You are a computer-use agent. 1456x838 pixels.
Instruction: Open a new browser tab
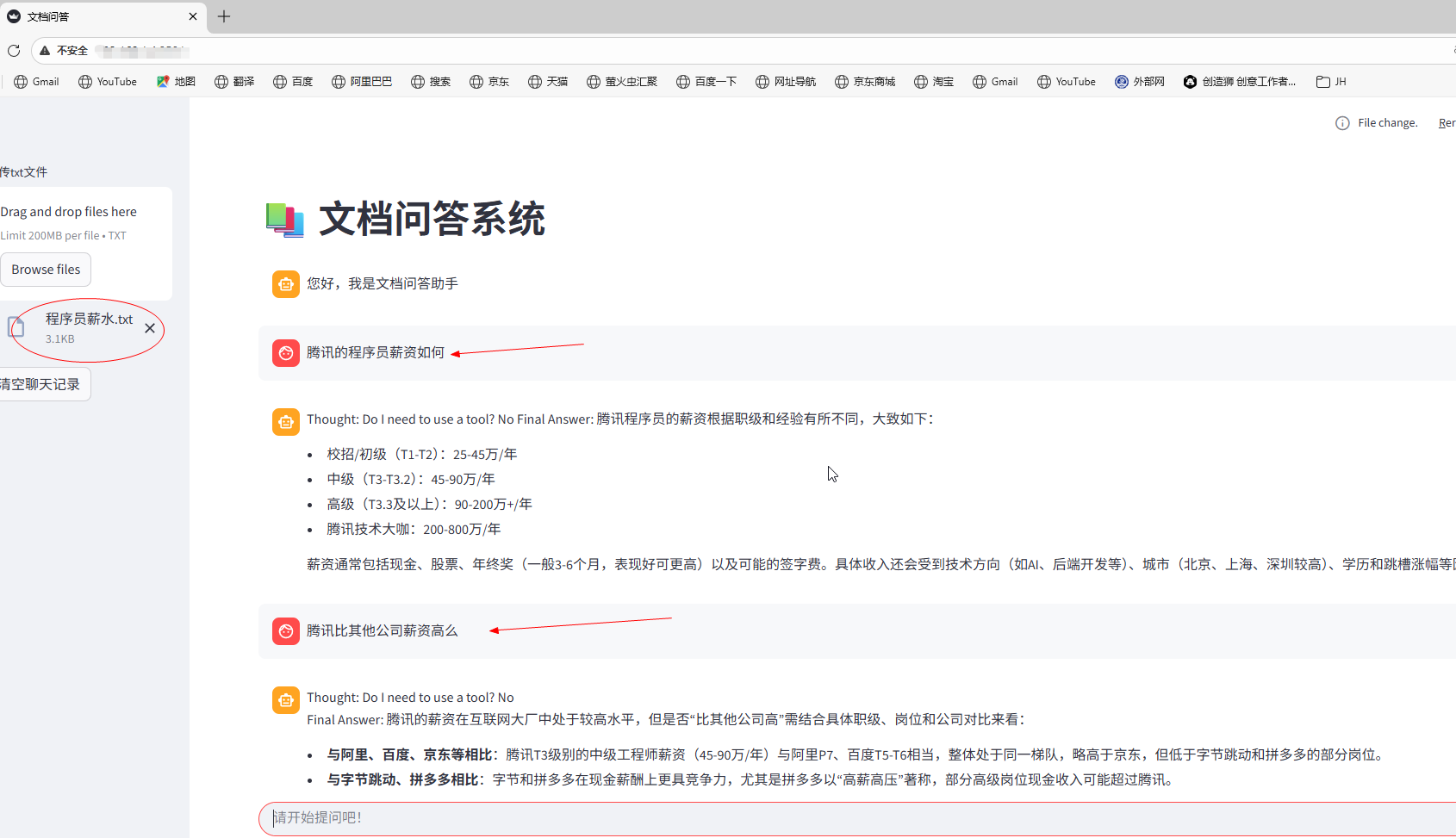(224, 16)
